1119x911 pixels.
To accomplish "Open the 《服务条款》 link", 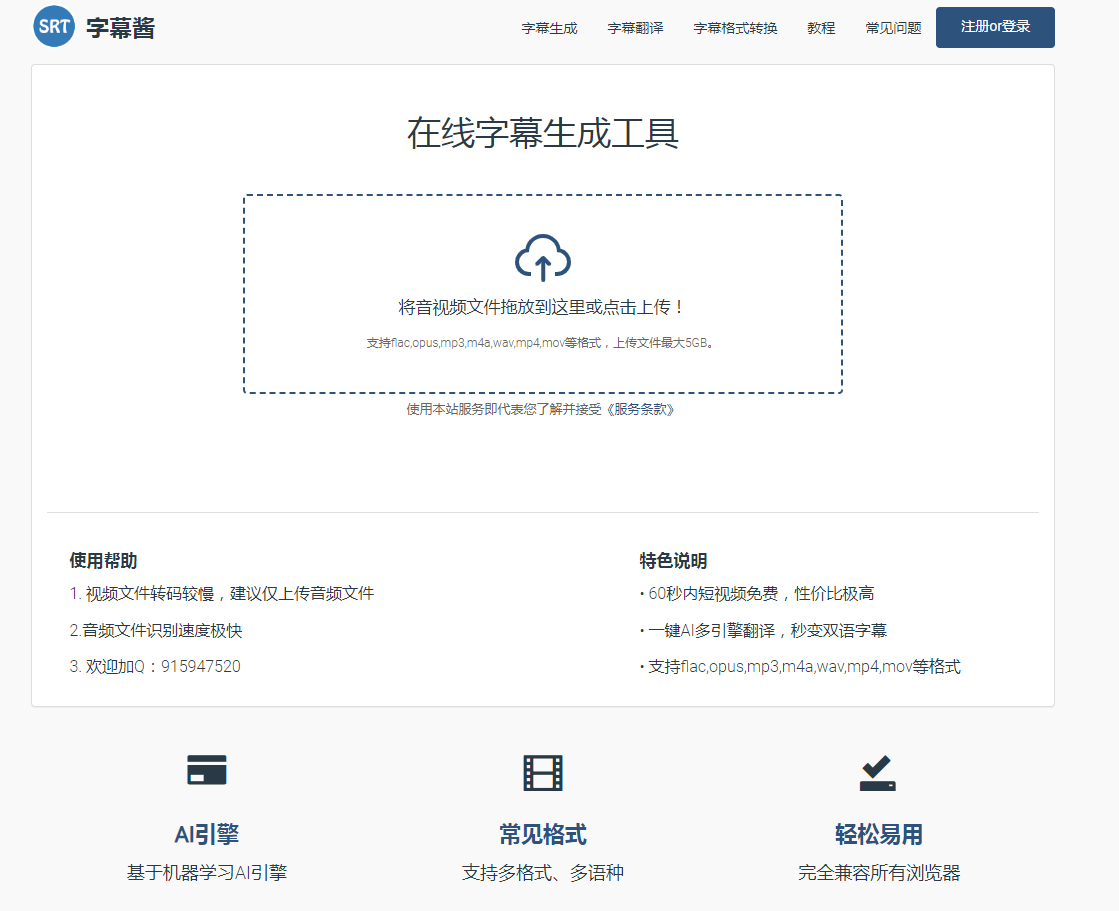I will click(x=639, y=409).
